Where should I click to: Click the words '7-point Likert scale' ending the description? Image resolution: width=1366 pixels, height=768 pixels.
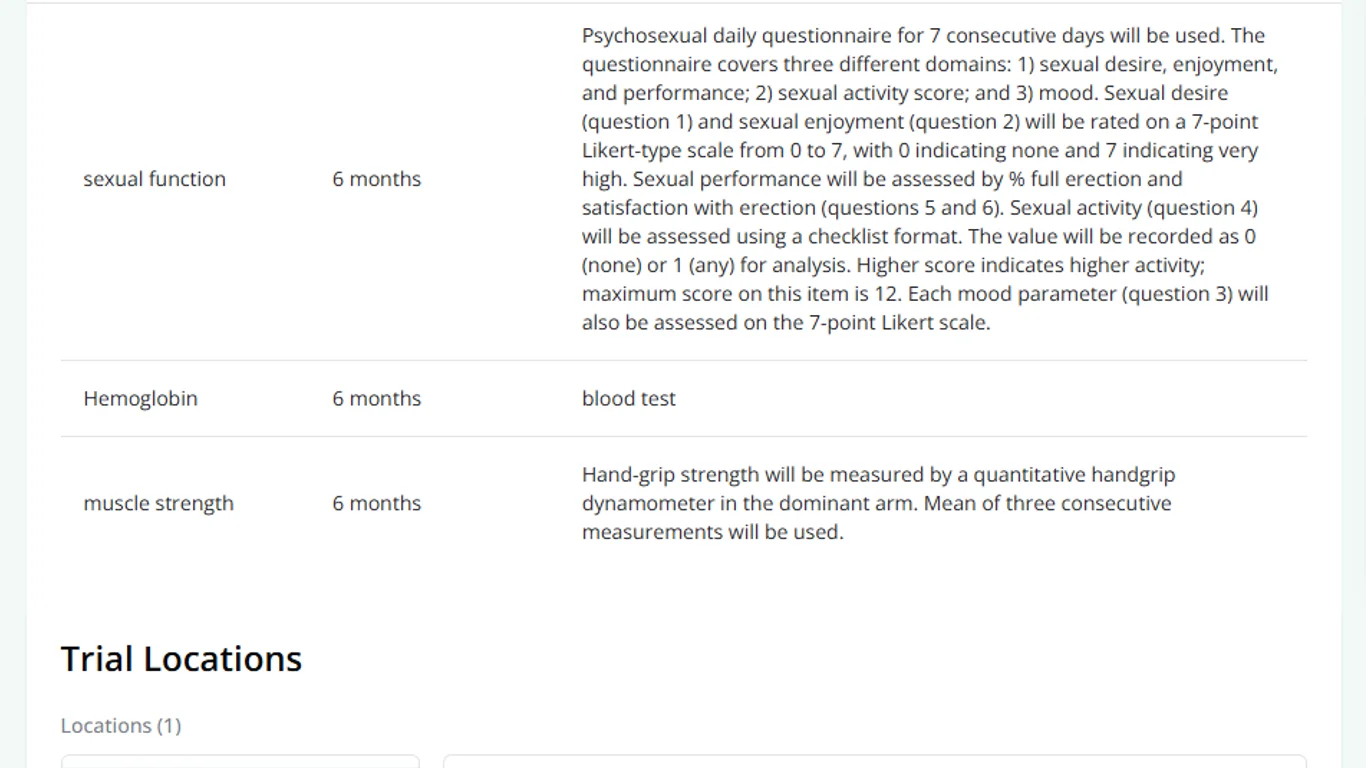coord(897,323)
